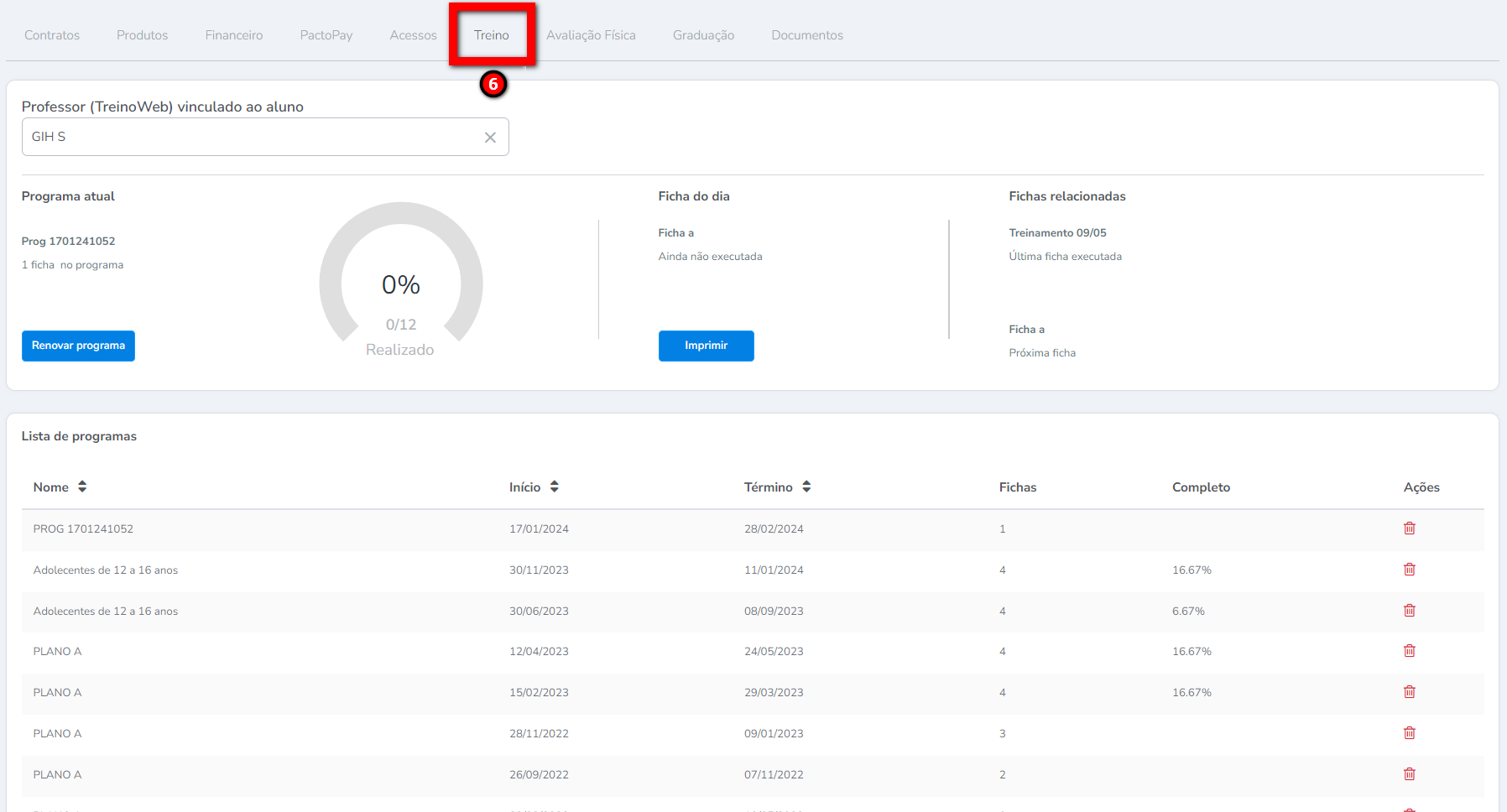Click the Renovar programa button
The image size is (1507, 812).
[78, 346]
